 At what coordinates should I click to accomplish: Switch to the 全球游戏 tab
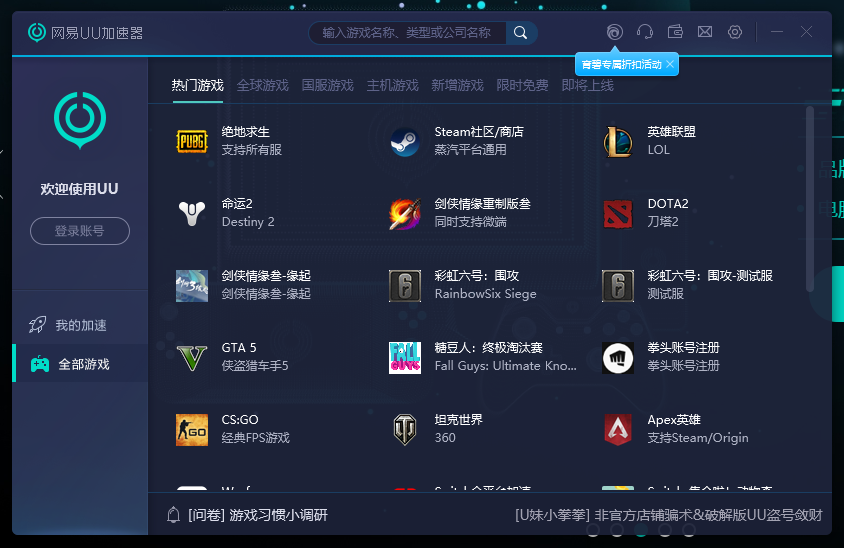pos(263,85)
